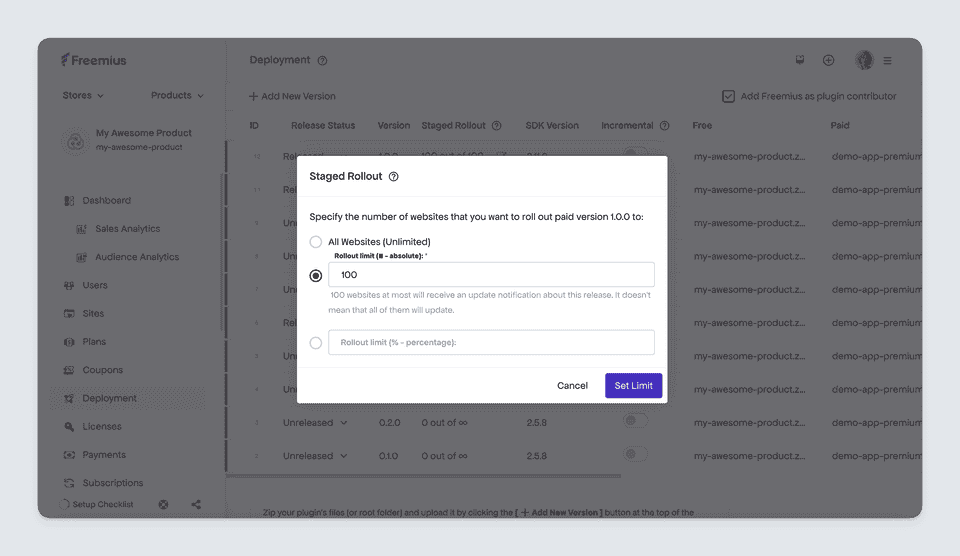Image resolution: width=960 pixels, height=556 pixels.
Task: Open Sales Analytics sidebar item
Action: [127, 228]
